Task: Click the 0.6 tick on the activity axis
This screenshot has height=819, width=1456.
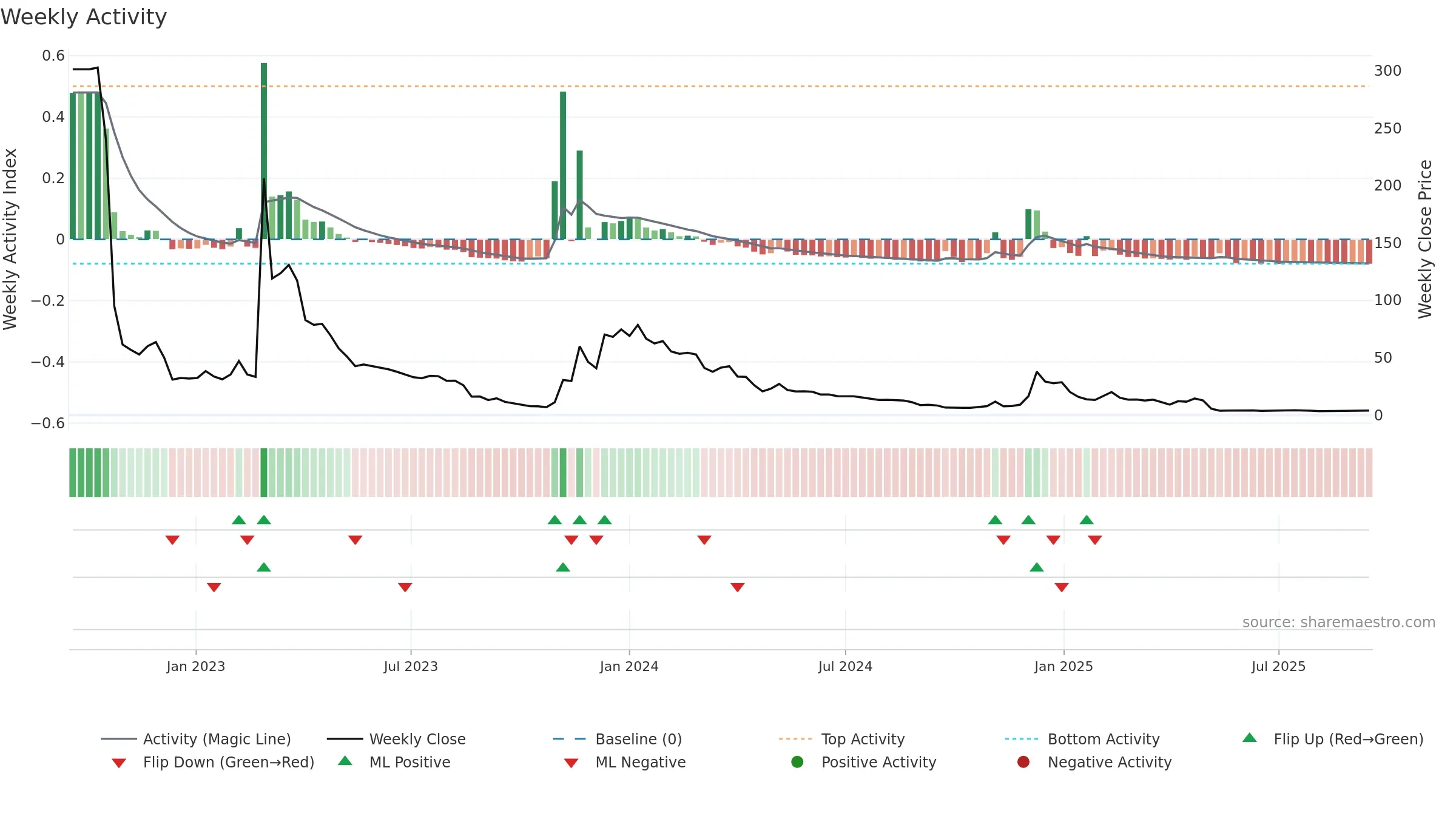Action: click(x=53, y=56)
